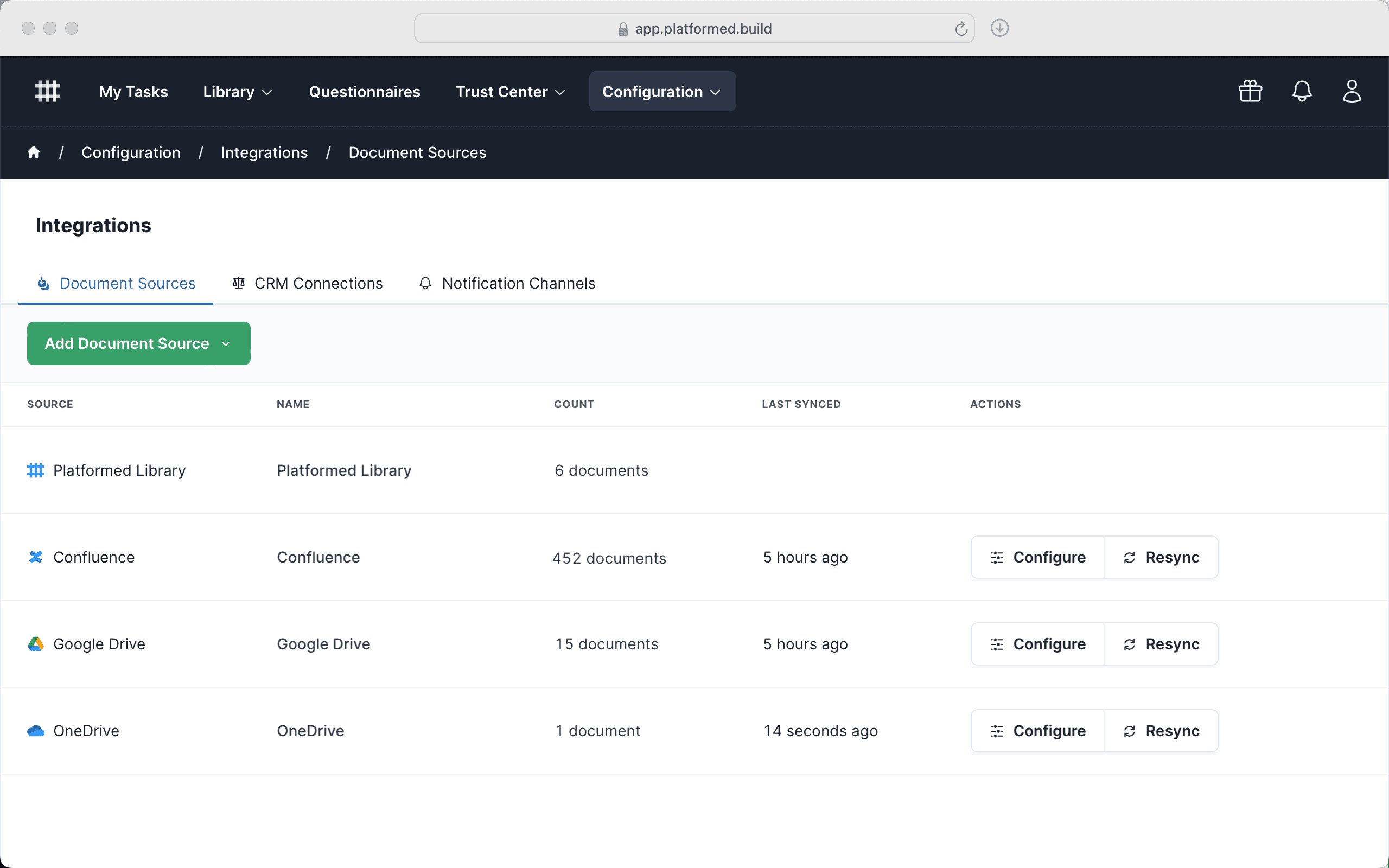Viewport: 1389px width, 868px height.
Task: Switch to the CRM Connections tab
Action: point(307,284)
